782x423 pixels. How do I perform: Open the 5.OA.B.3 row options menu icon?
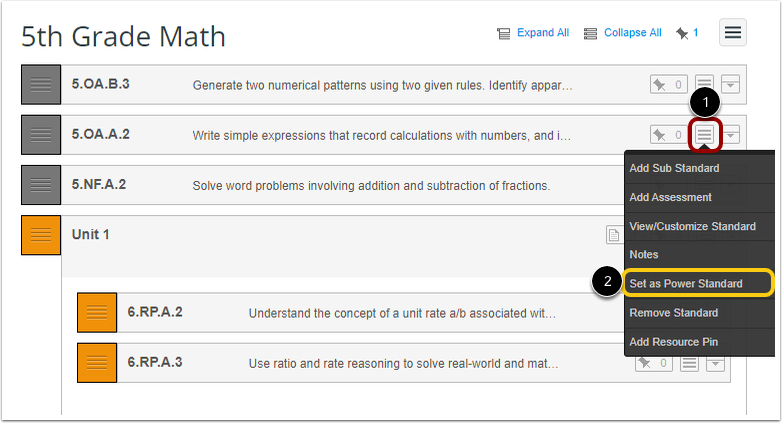(705, 85)
